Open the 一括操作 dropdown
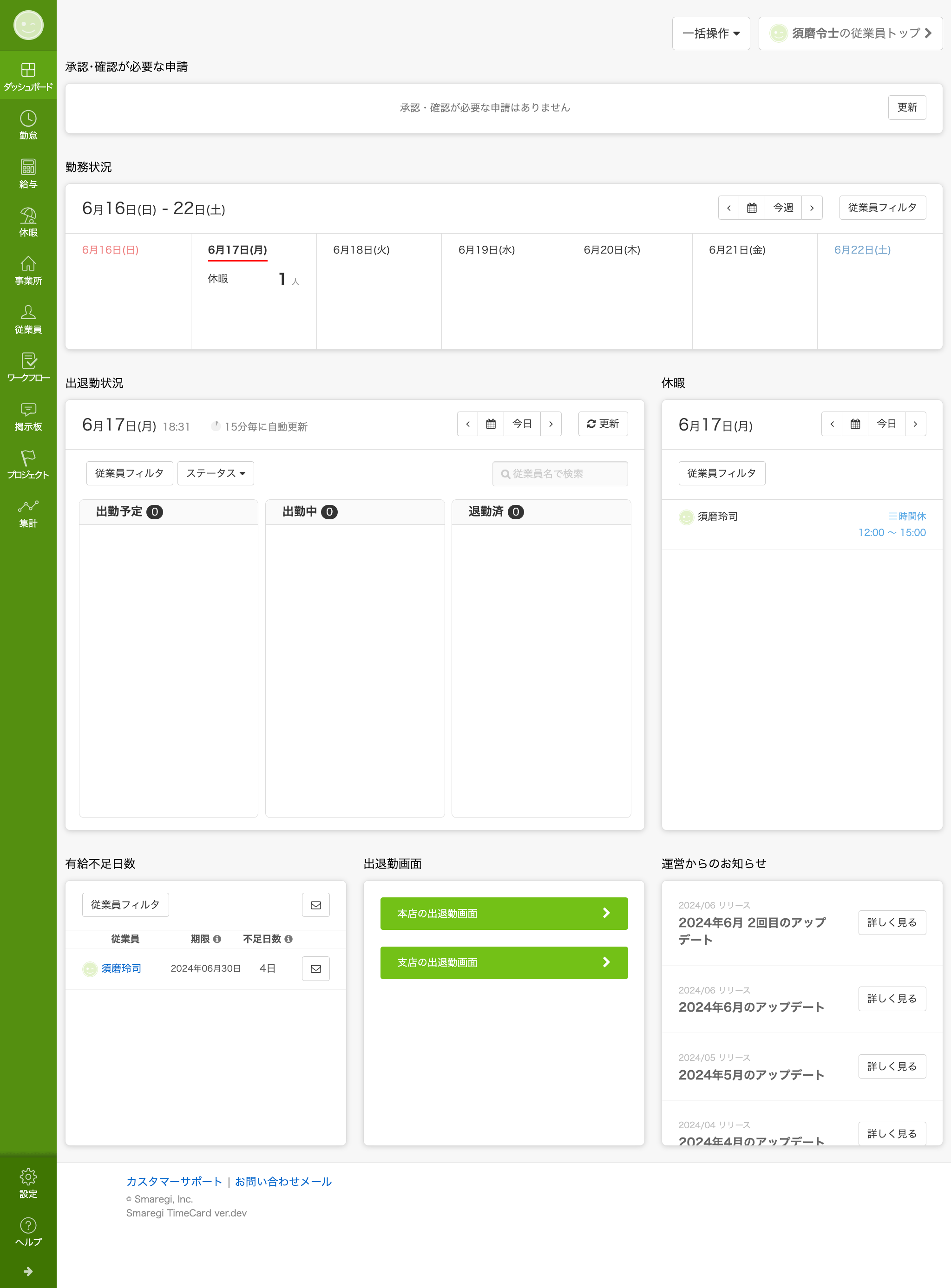The image size is (951, 1288). point(710,33)
